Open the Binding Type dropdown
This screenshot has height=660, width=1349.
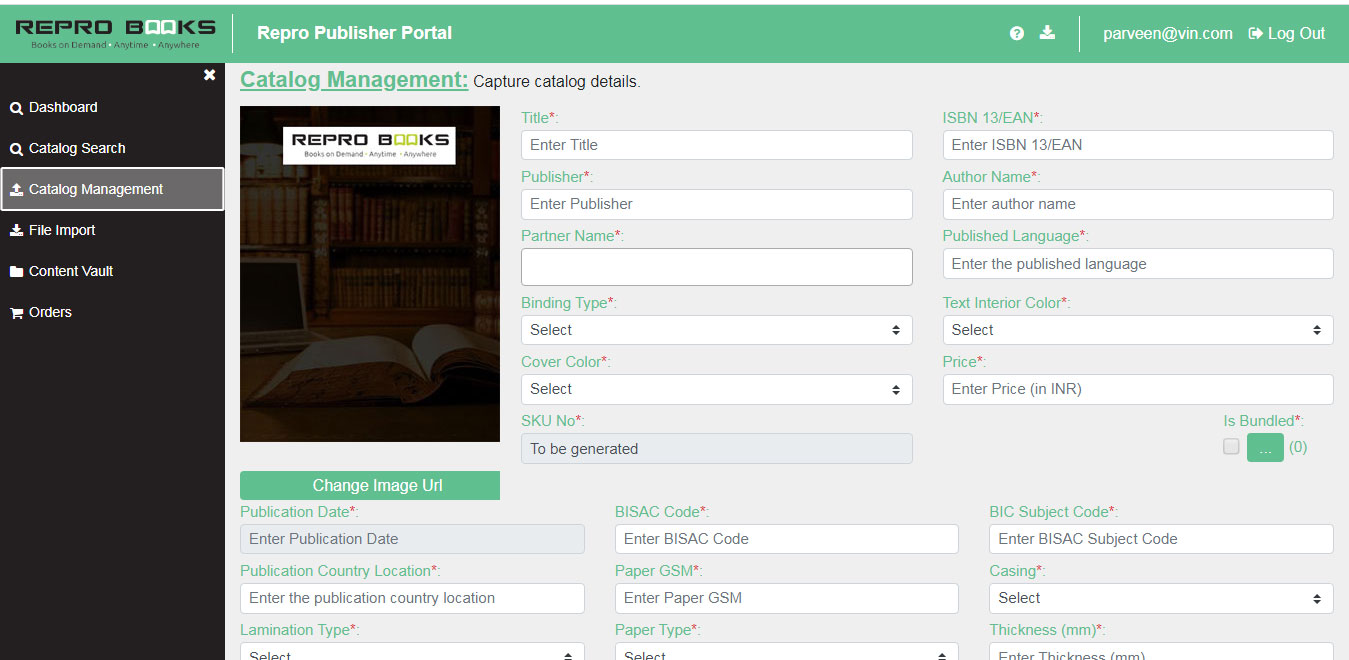(716, 330)
